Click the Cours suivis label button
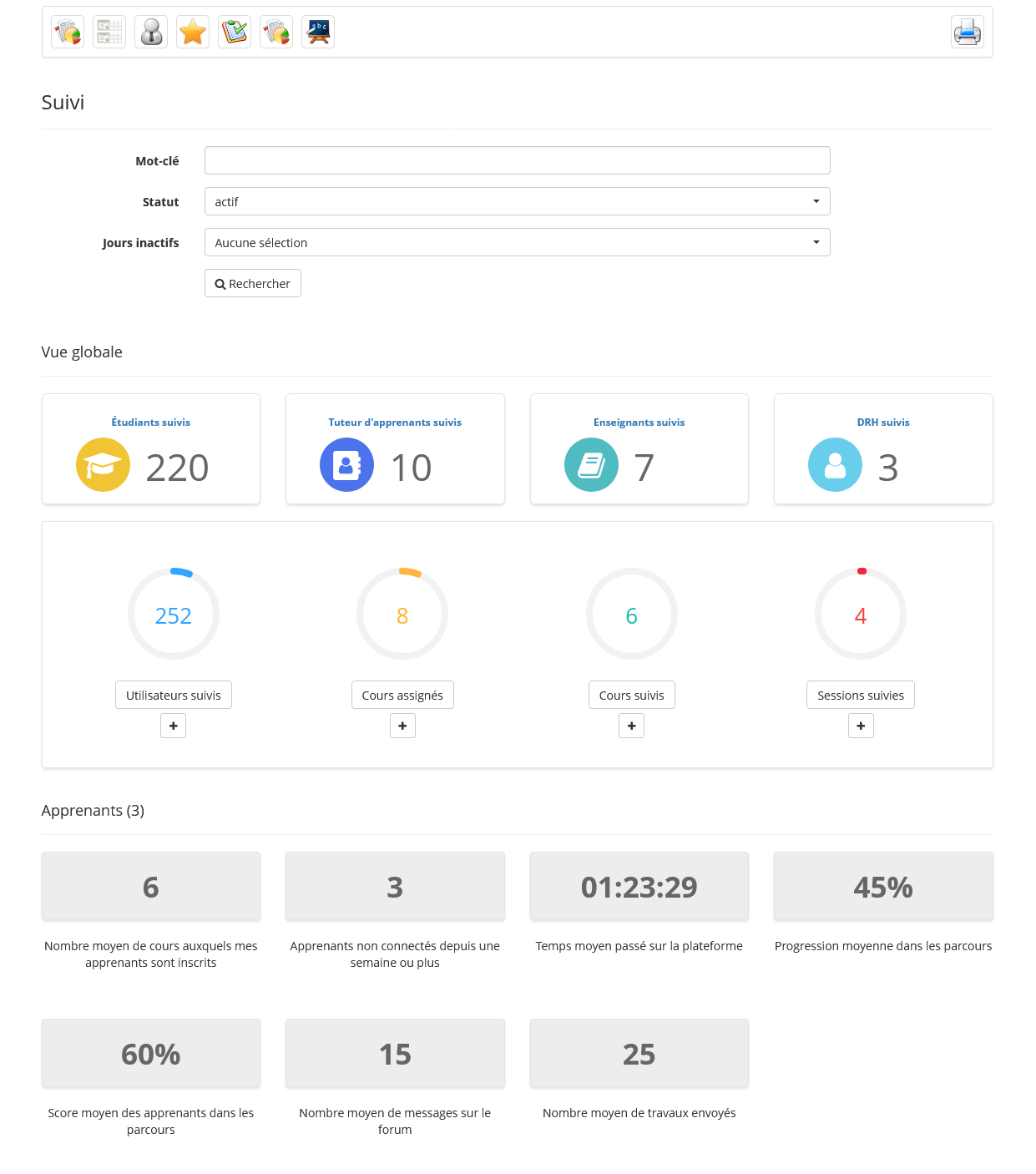 point(631,694)
